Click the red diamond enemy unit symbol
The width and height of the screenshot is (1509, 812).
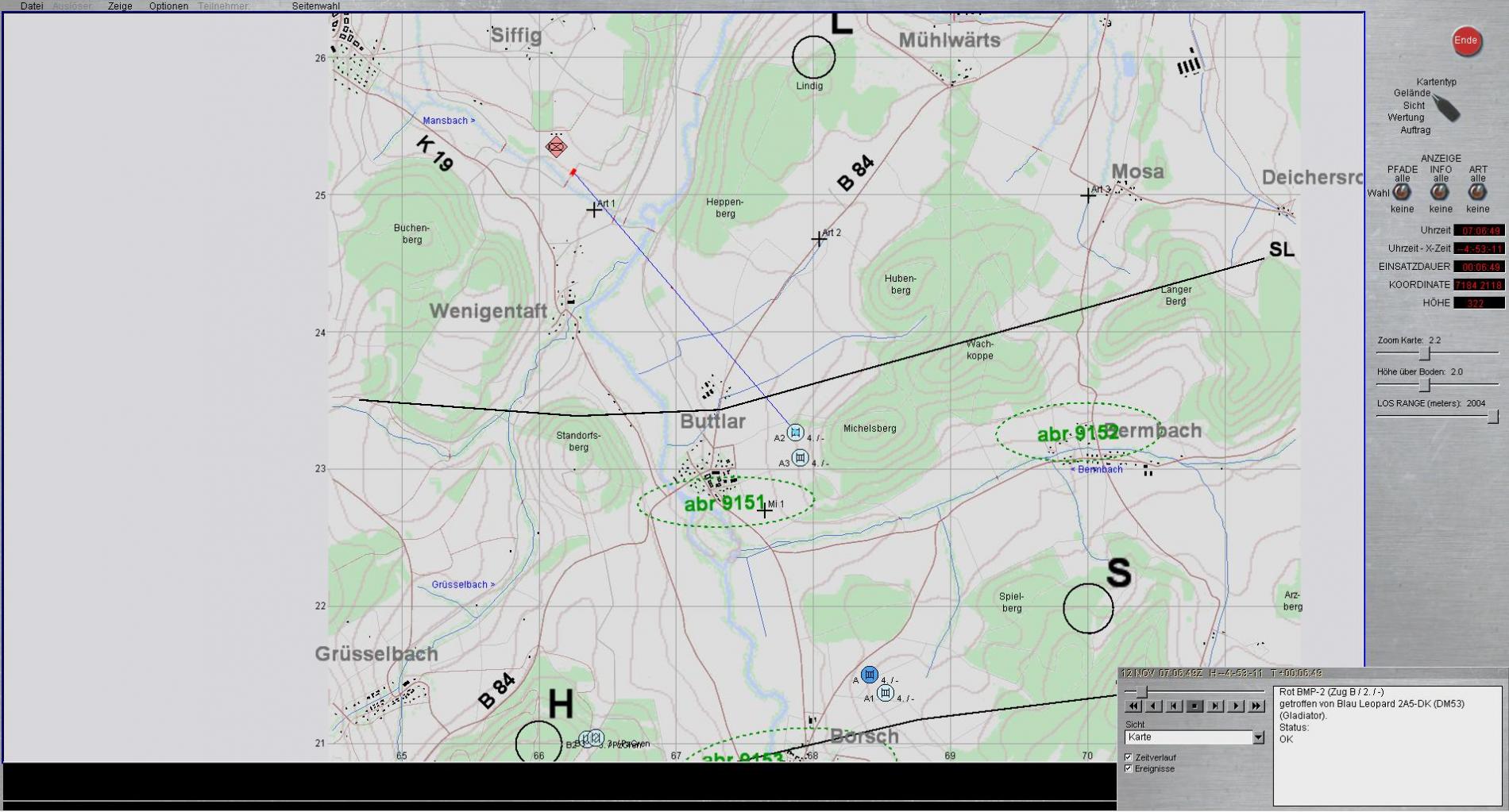(x=556, y=147)
